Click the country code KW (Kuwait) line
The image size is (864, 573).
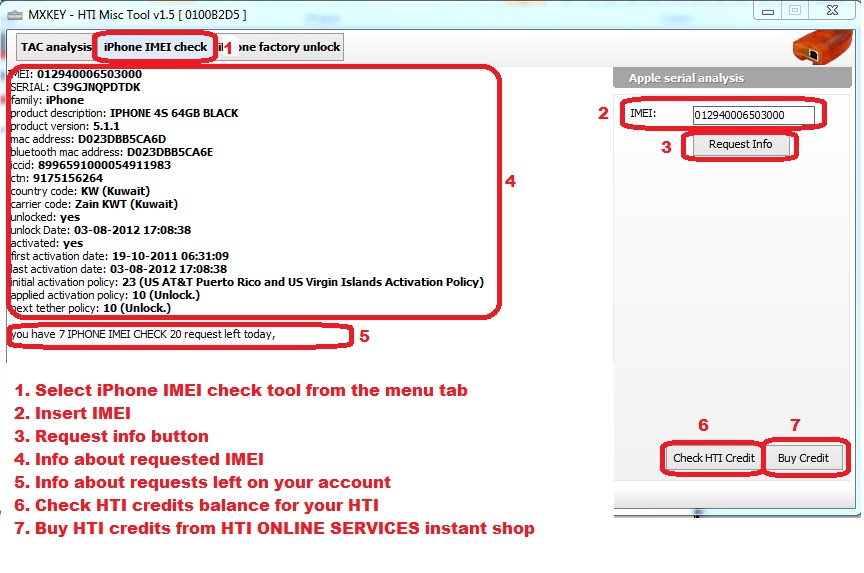80,191
